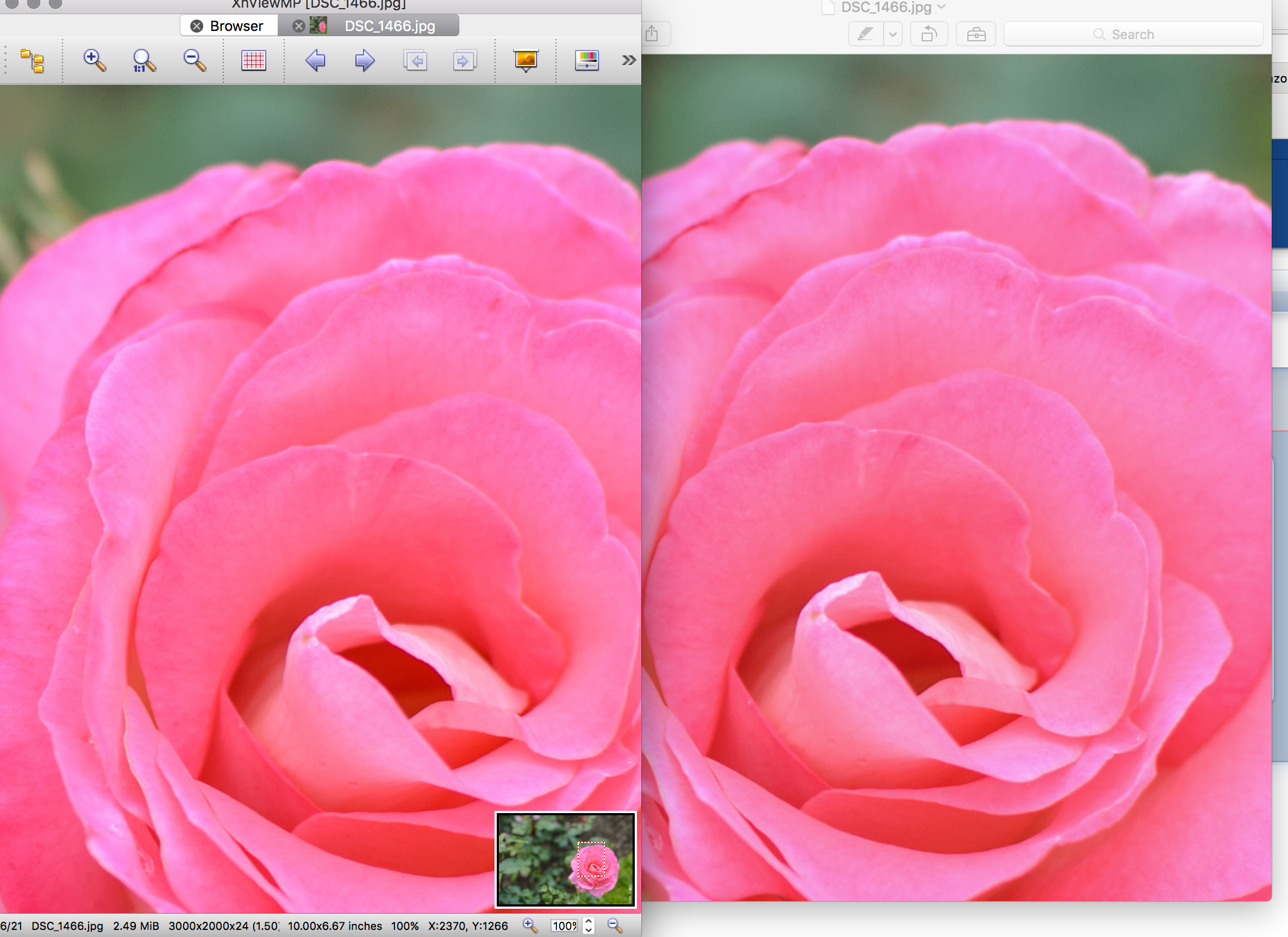Viewport: 1288px width, 937px height.
Task: Start the slideshow presentation
Action: pyautogui.click(x=526, y=60)
